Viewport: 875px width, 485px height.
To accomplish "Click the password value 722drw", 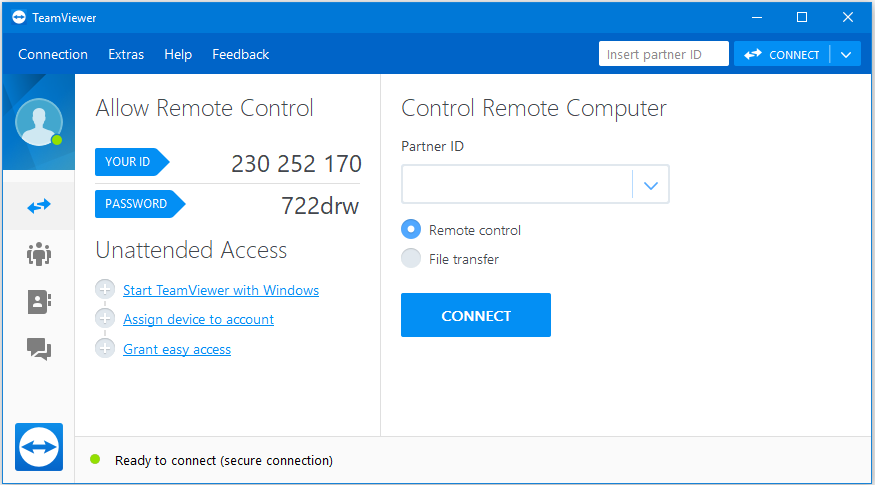I will coord(320,206).
